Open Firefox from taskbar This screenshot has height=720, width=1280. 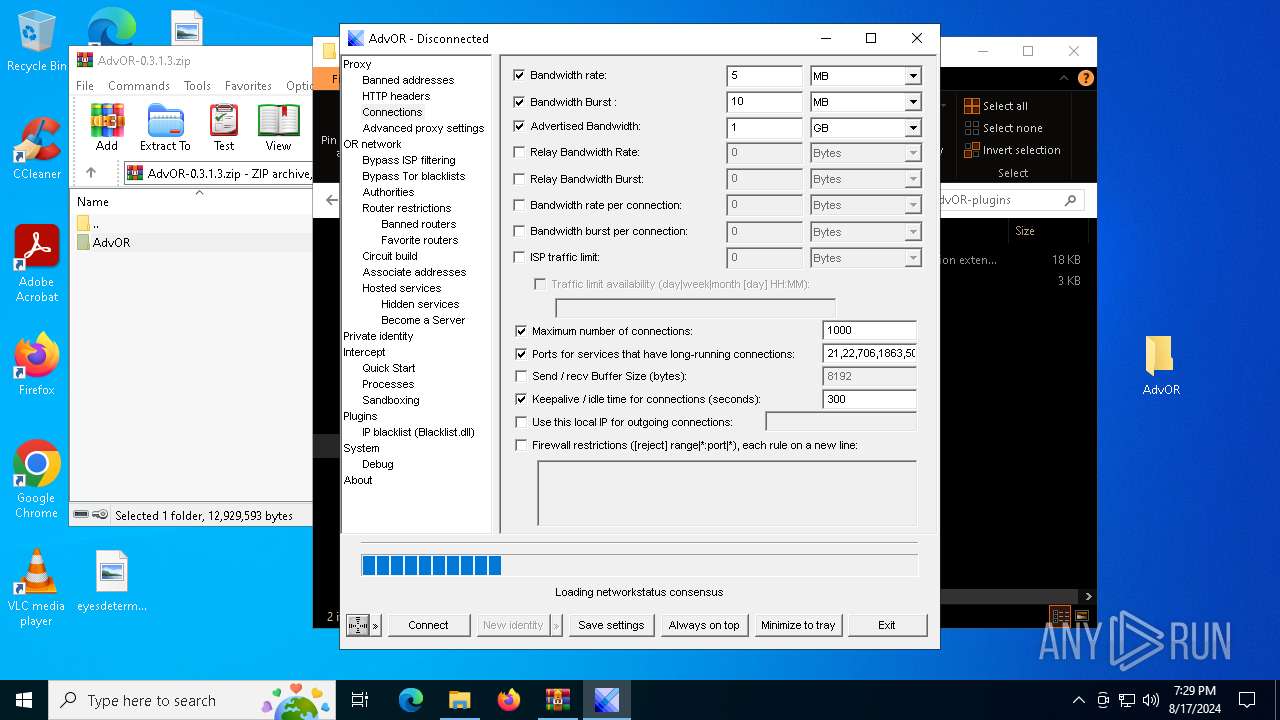point(508,700)
